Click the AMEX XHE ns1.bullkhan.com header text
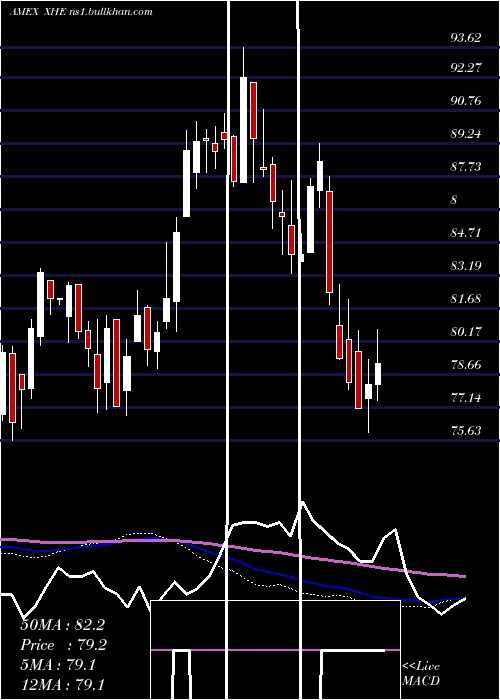The image size is (500, 700). click(81, 12)
